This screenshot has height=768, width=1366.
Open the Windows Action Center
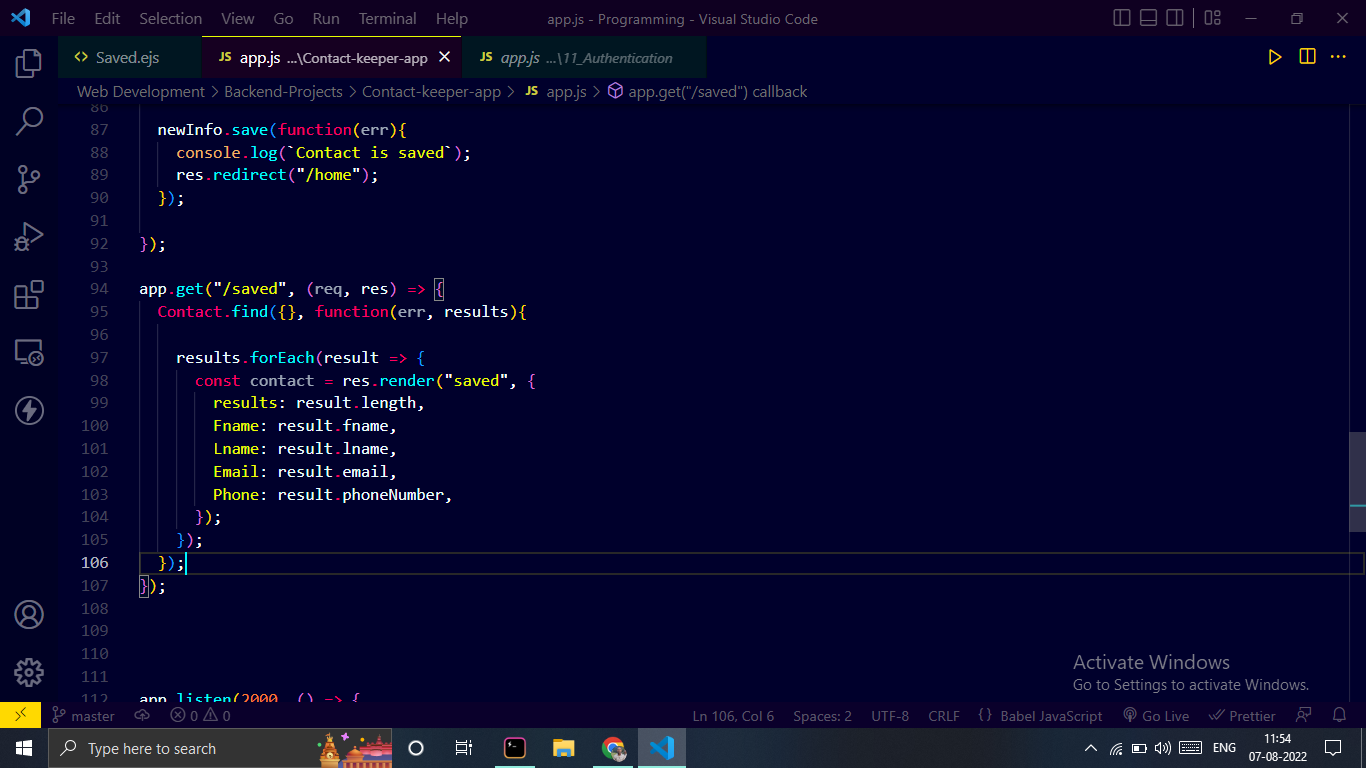click(1333, 748)
